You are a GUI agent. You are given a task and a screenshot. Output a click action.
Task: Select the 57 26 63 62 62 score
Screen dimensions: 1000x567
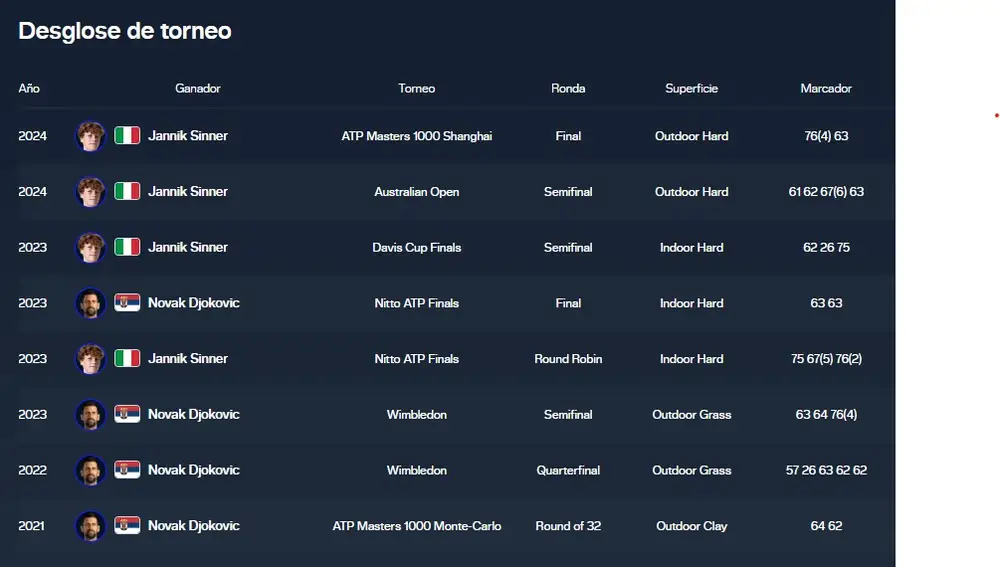pos(826,470)
